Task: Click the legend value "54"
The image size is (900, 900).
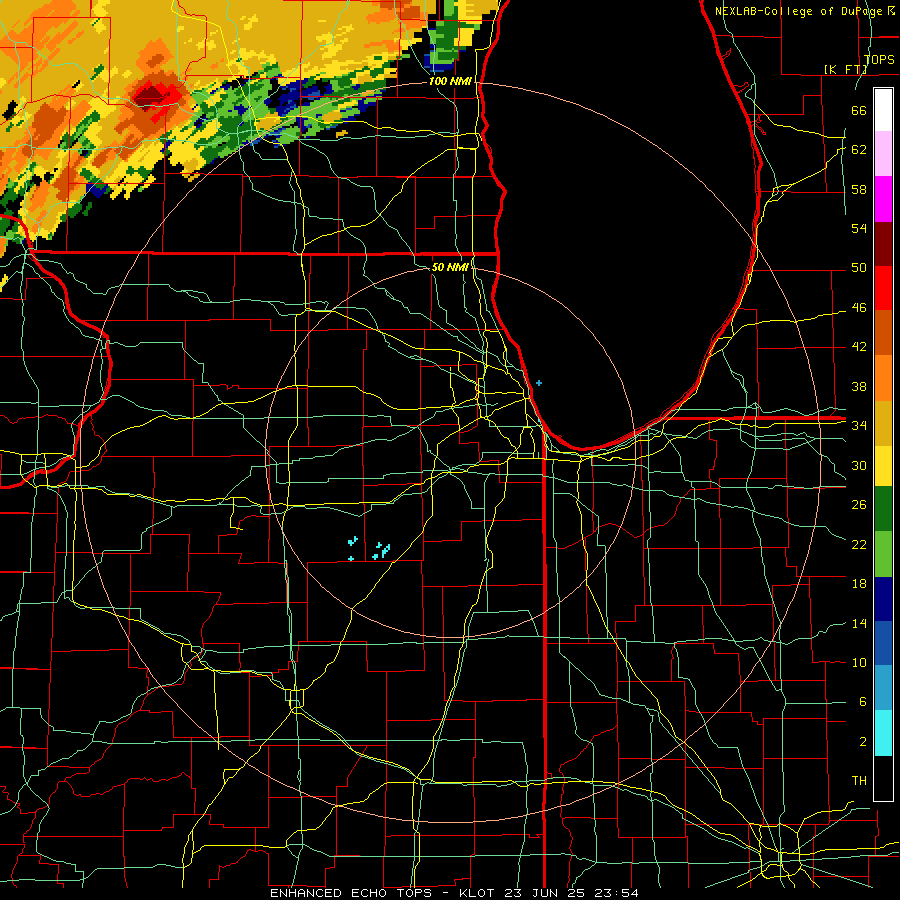Action: click(x=859, y=229)
